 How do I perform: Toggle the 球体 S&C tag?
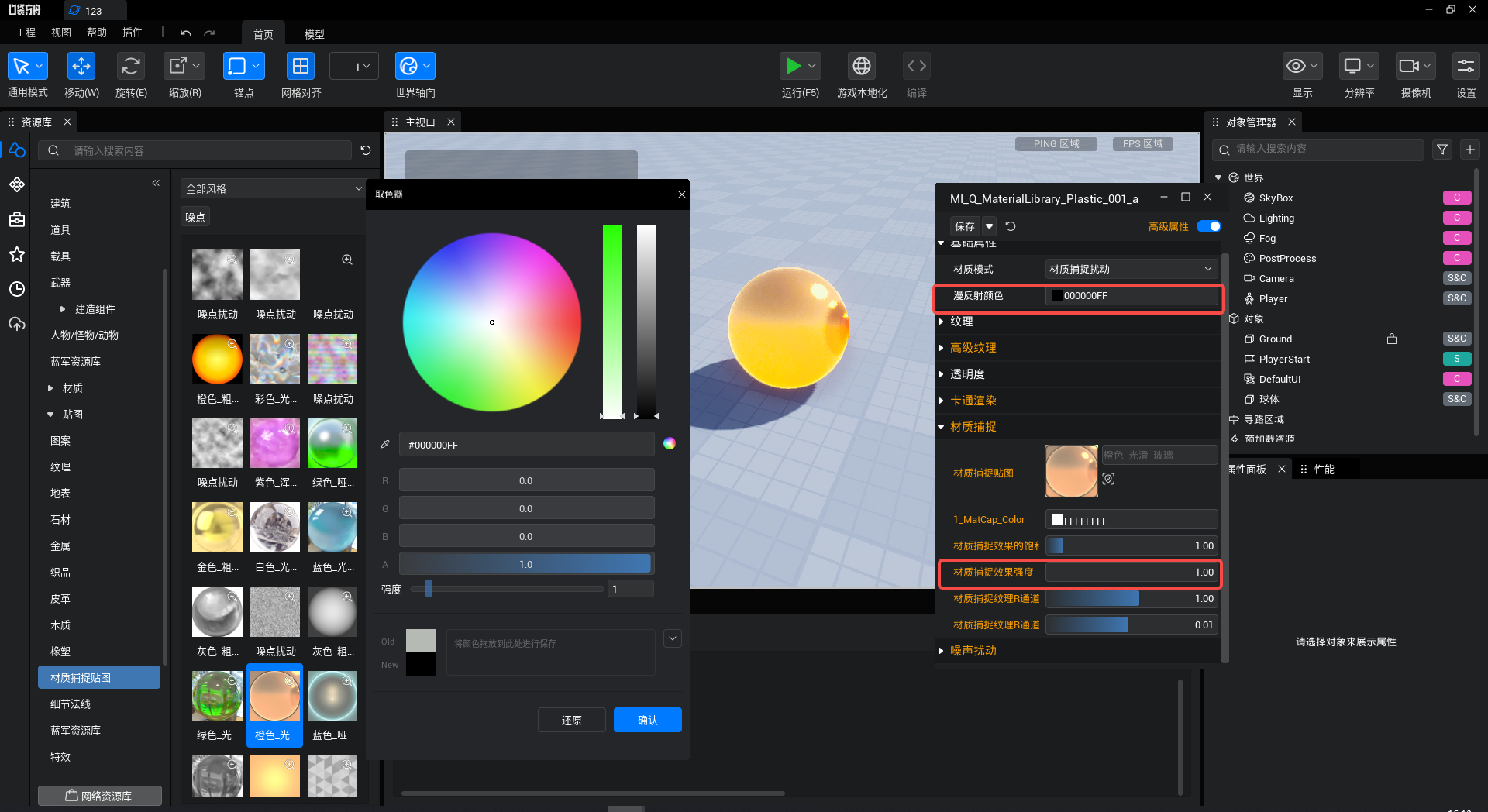coord(1457,399)
